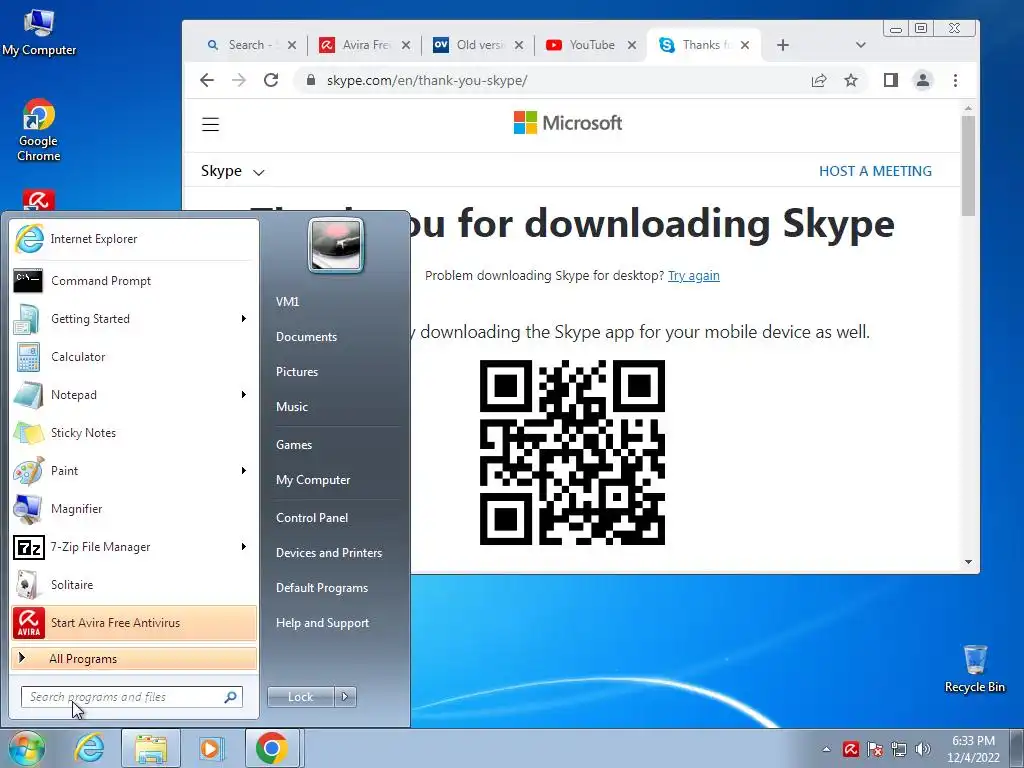Click share this page icon in address bar
This screenshot has height=768, width=1024.
coord(819,80)
